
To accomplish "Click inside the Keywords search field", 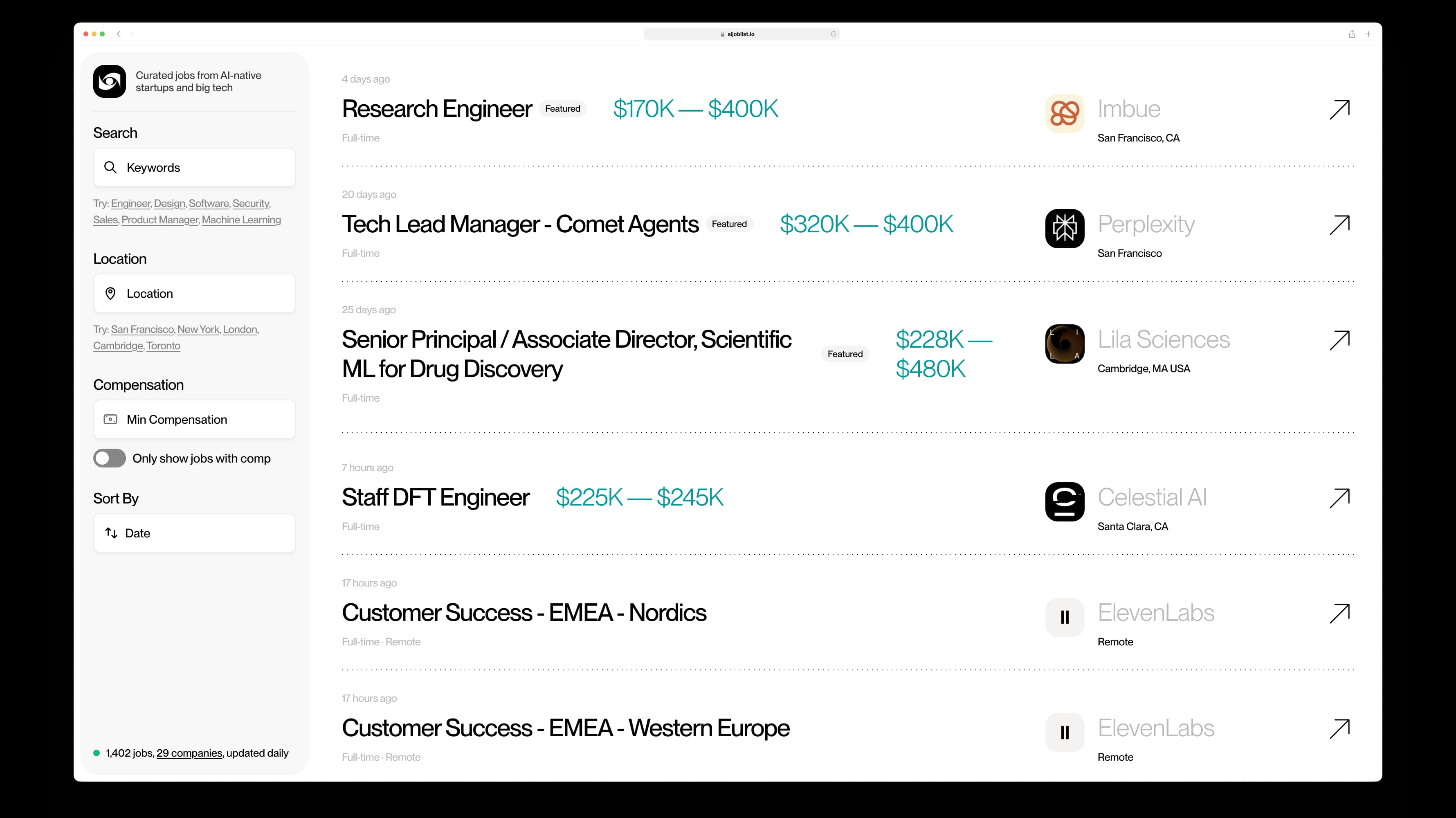I will (194, 167).
